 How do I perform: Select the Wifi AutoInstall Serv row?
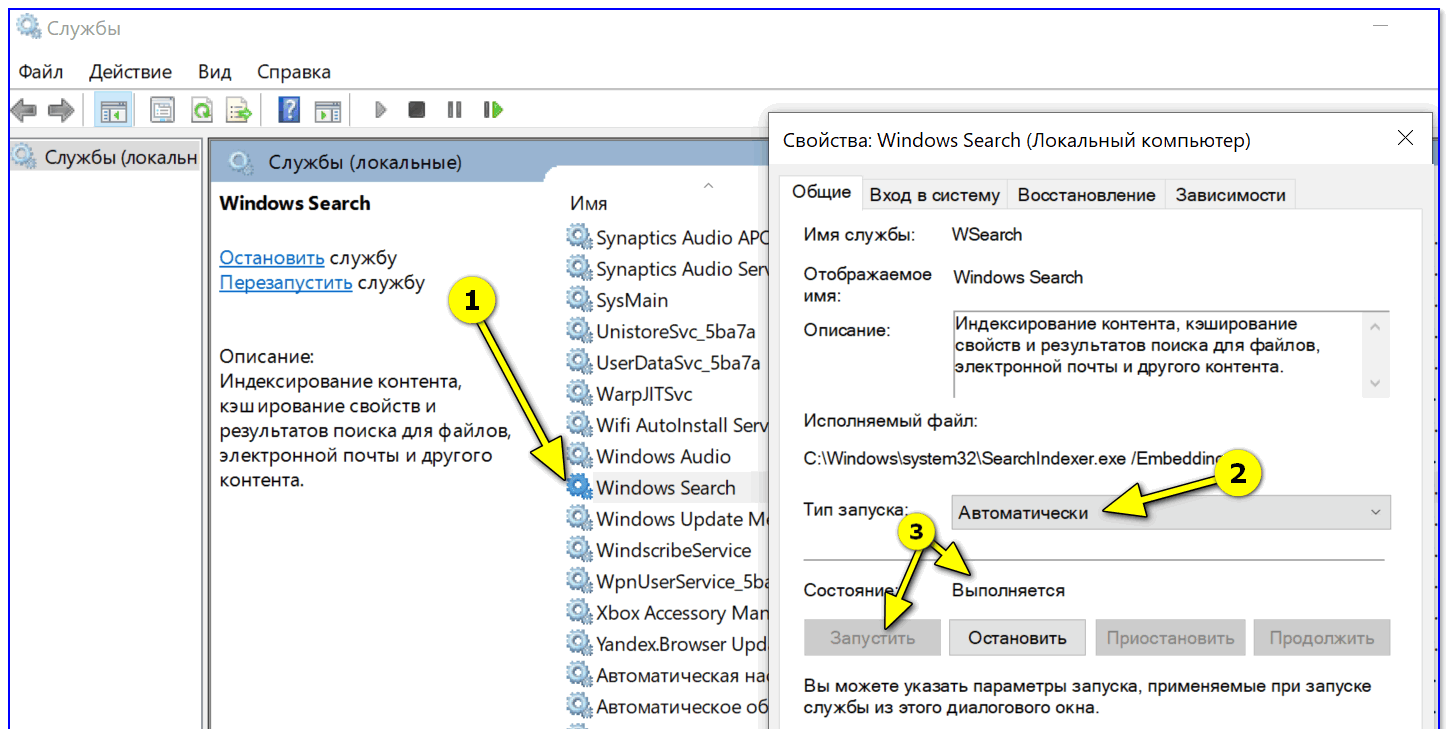point(668,425)
